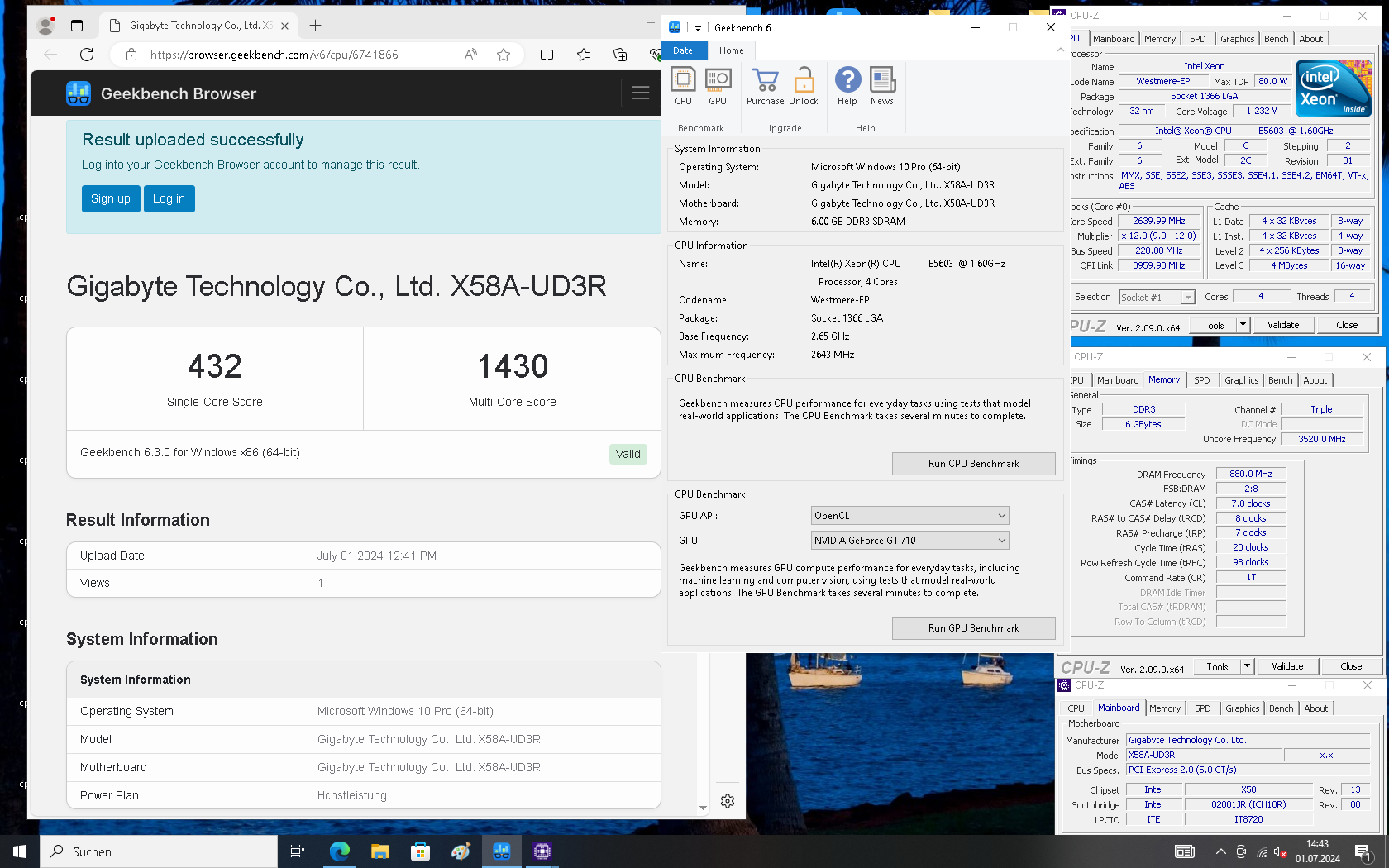Click the Log in button

tap(169, 198)
